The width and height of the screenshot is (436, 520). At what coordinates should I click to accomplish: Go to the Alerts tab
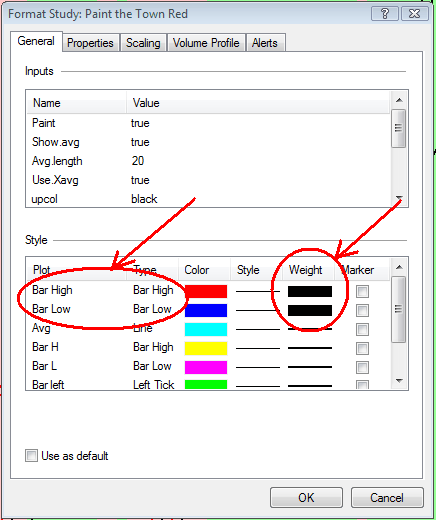tap(265, 43)
